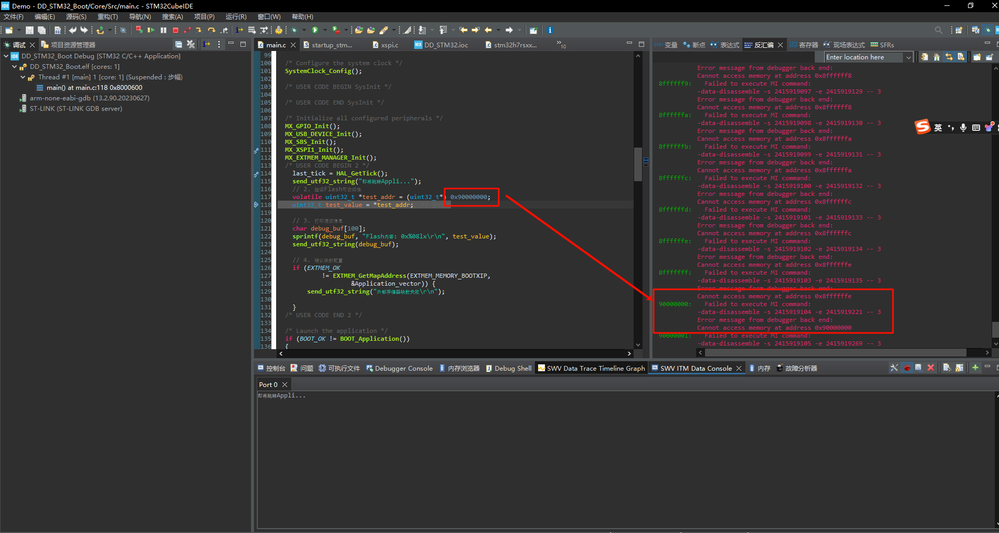The height and width of the screenshot is (533, 999).
Task: Collapse Thread #1 tree node
Action: click(x=23, y=77)
